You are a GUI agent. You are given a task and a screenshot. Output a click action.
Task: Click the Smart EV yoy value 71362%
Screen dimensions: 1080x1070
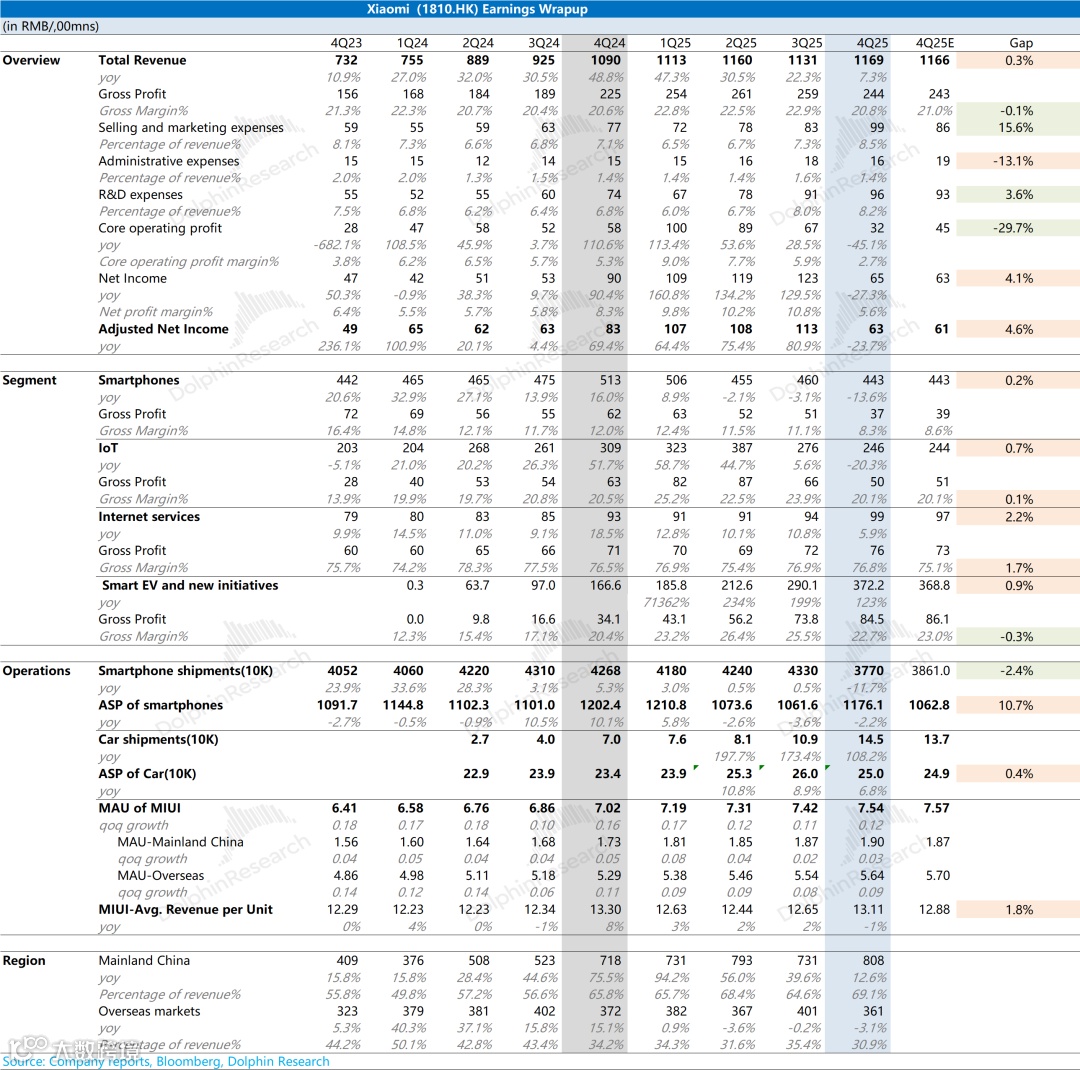(667, 602)
